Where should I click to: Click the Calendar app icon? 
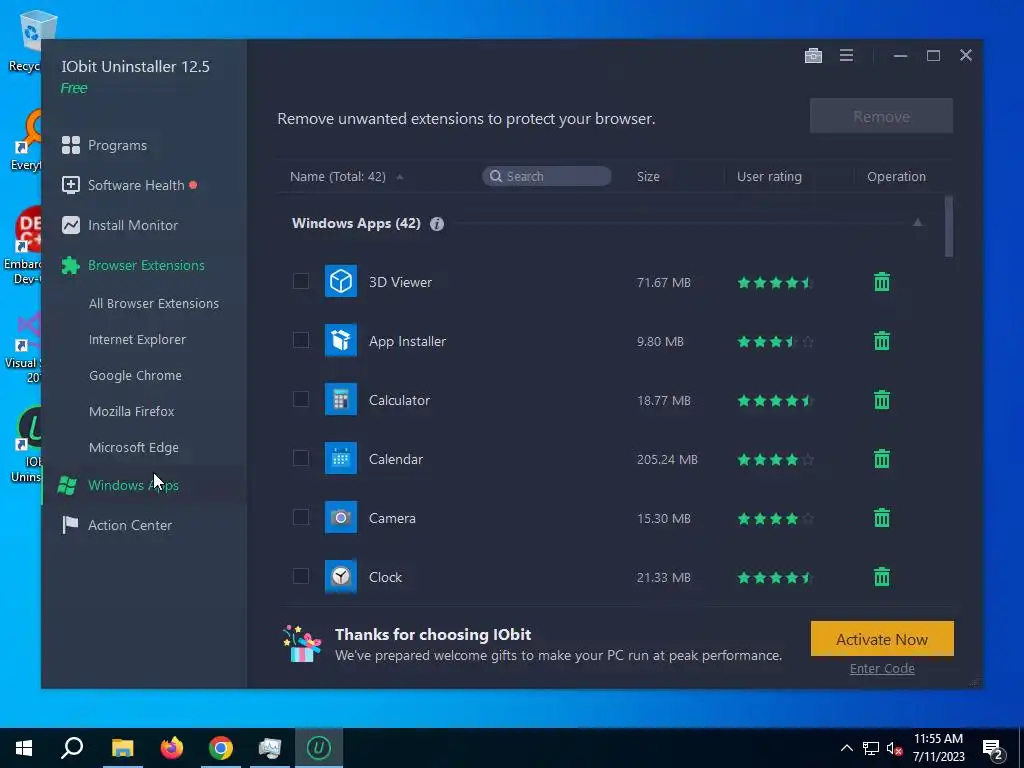click(341, 458)
